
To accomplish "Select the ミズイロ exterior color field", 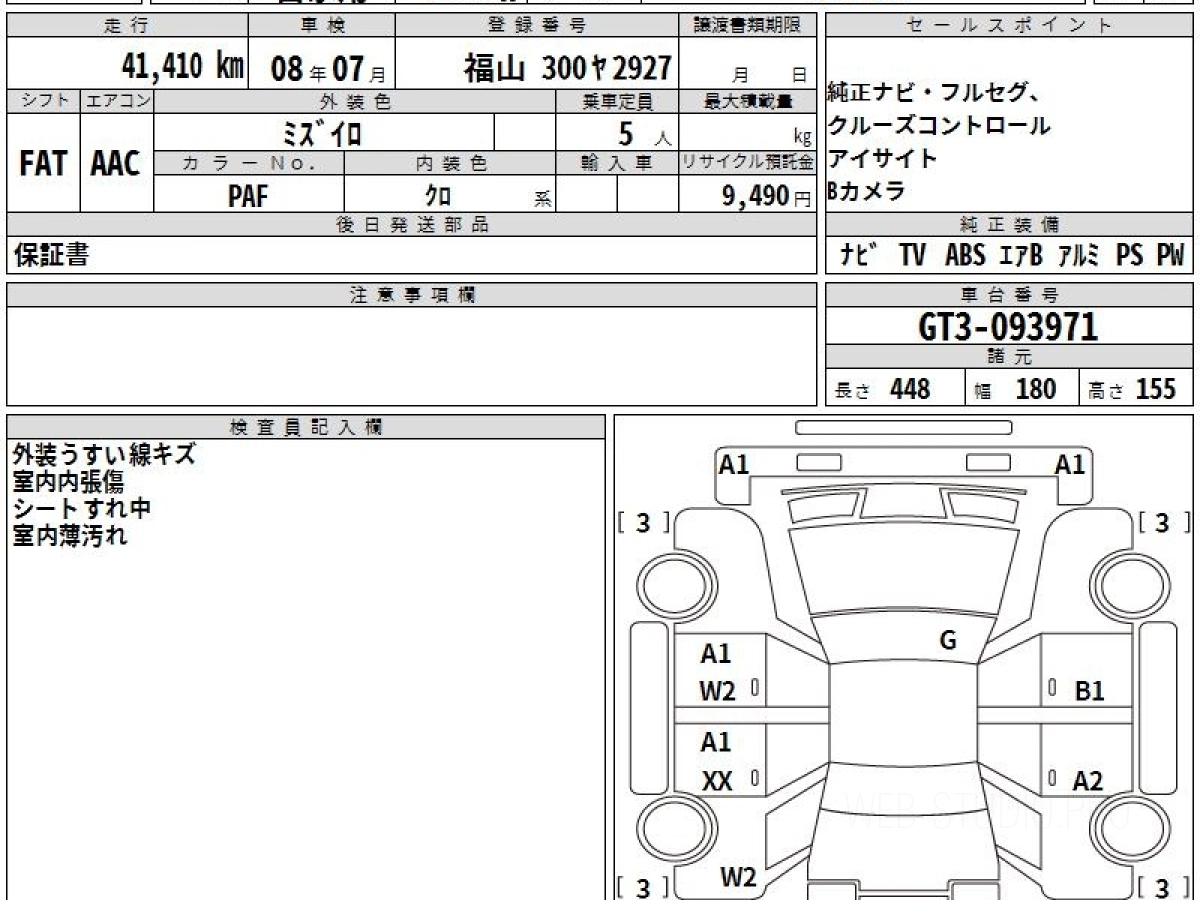I will (x=323, y=133).
